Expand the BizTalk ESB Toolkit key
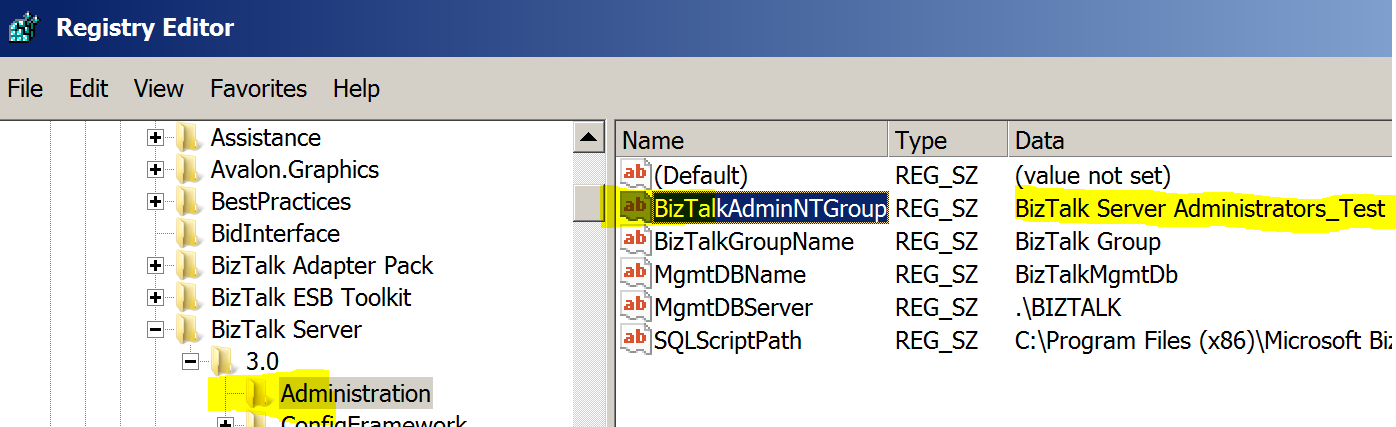Screen dimensions: 1396x427 pos(155,298)
